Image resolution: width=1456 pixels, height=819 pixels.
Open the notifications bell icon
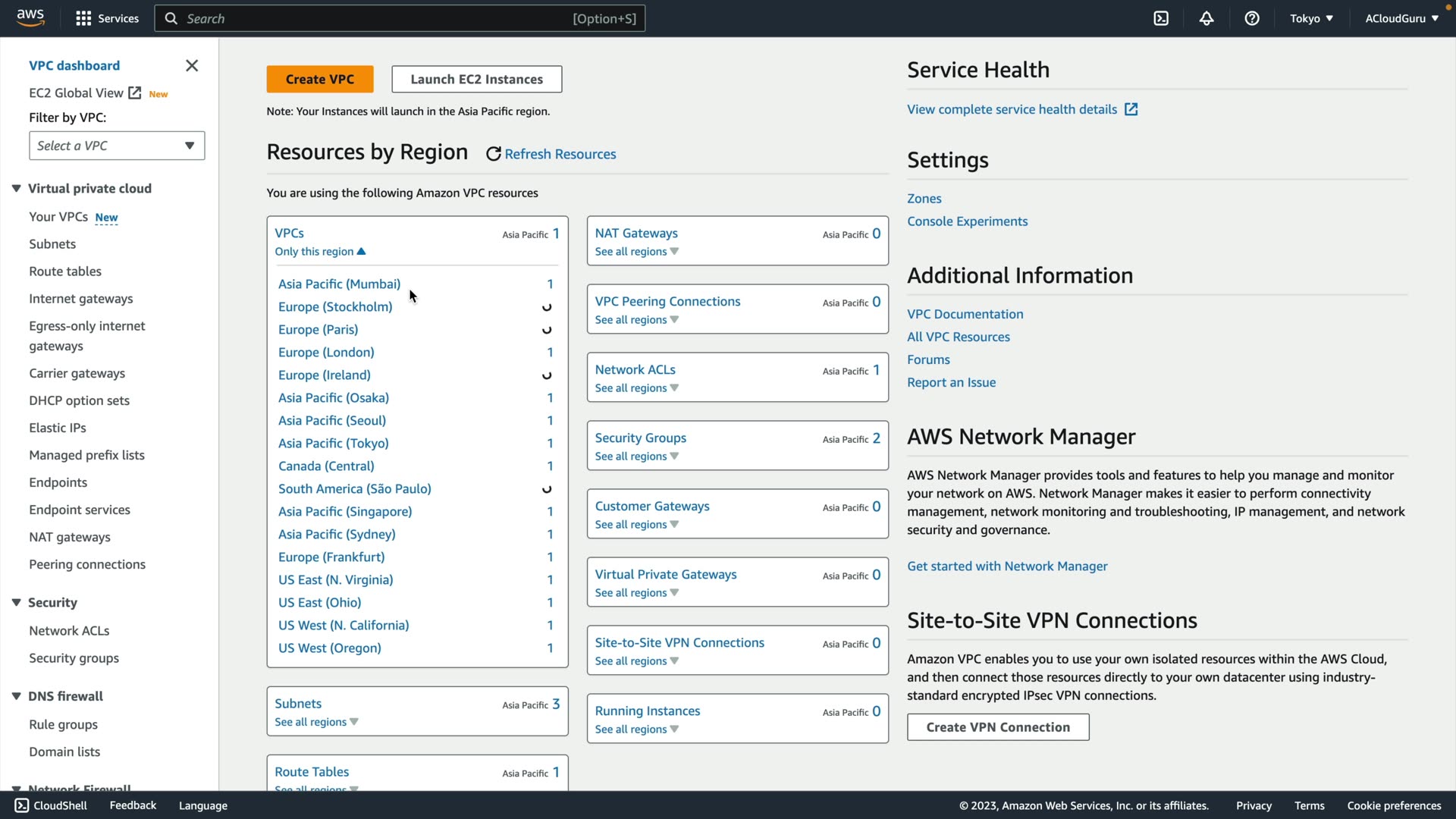click(x=1207, y=18)
